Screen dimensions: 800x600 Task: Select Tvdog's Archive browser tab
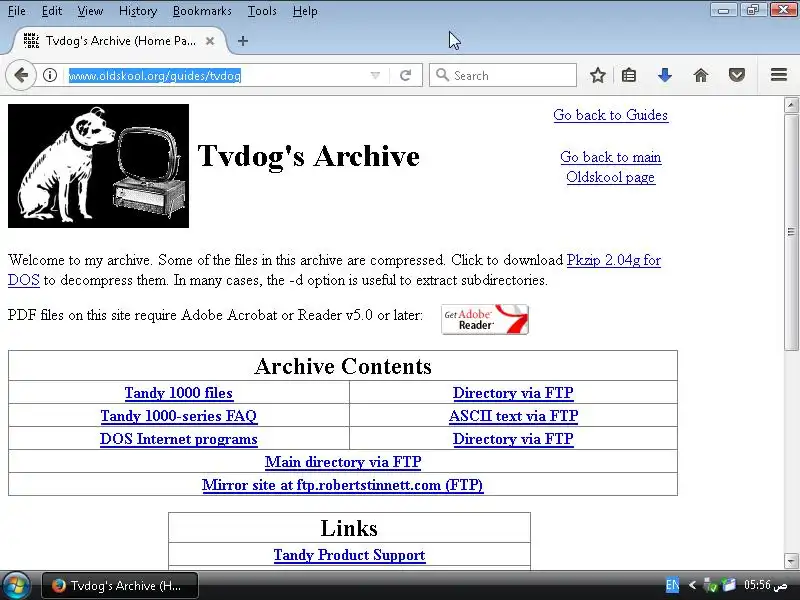[120, 41]
